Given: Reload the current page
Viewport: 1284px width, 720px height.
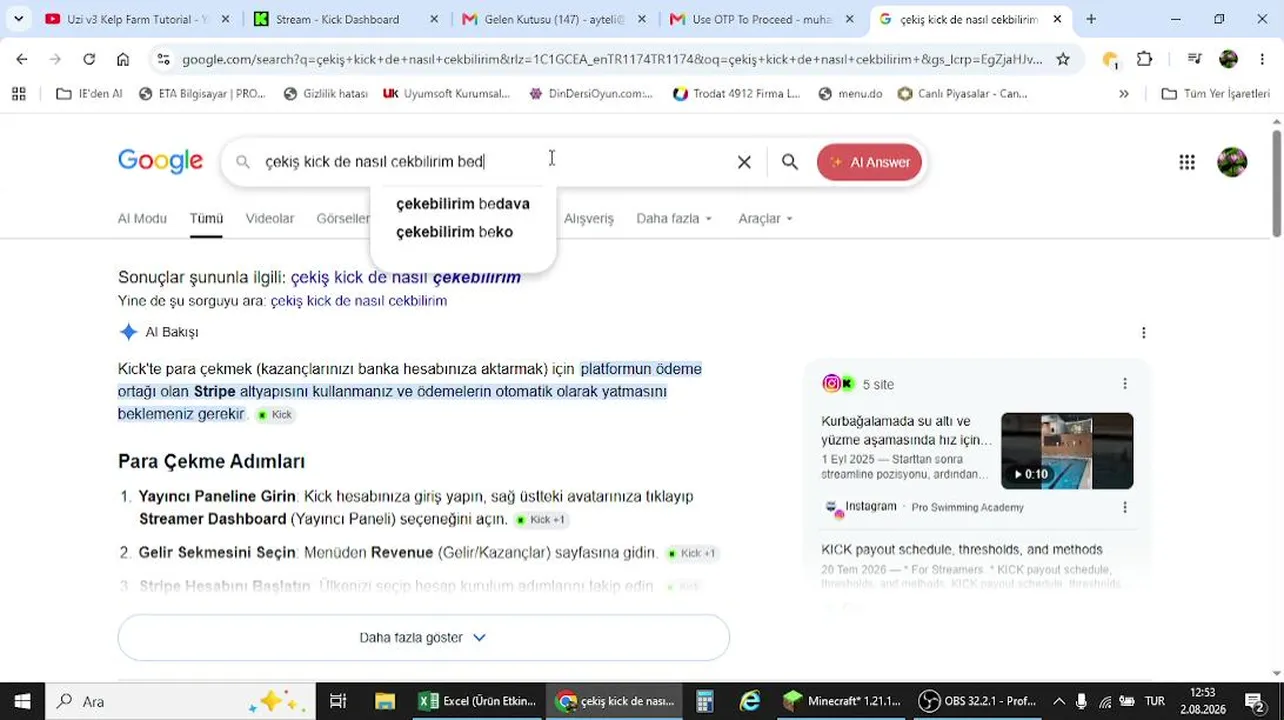Looking at the screenshot, I should [89, 59].
